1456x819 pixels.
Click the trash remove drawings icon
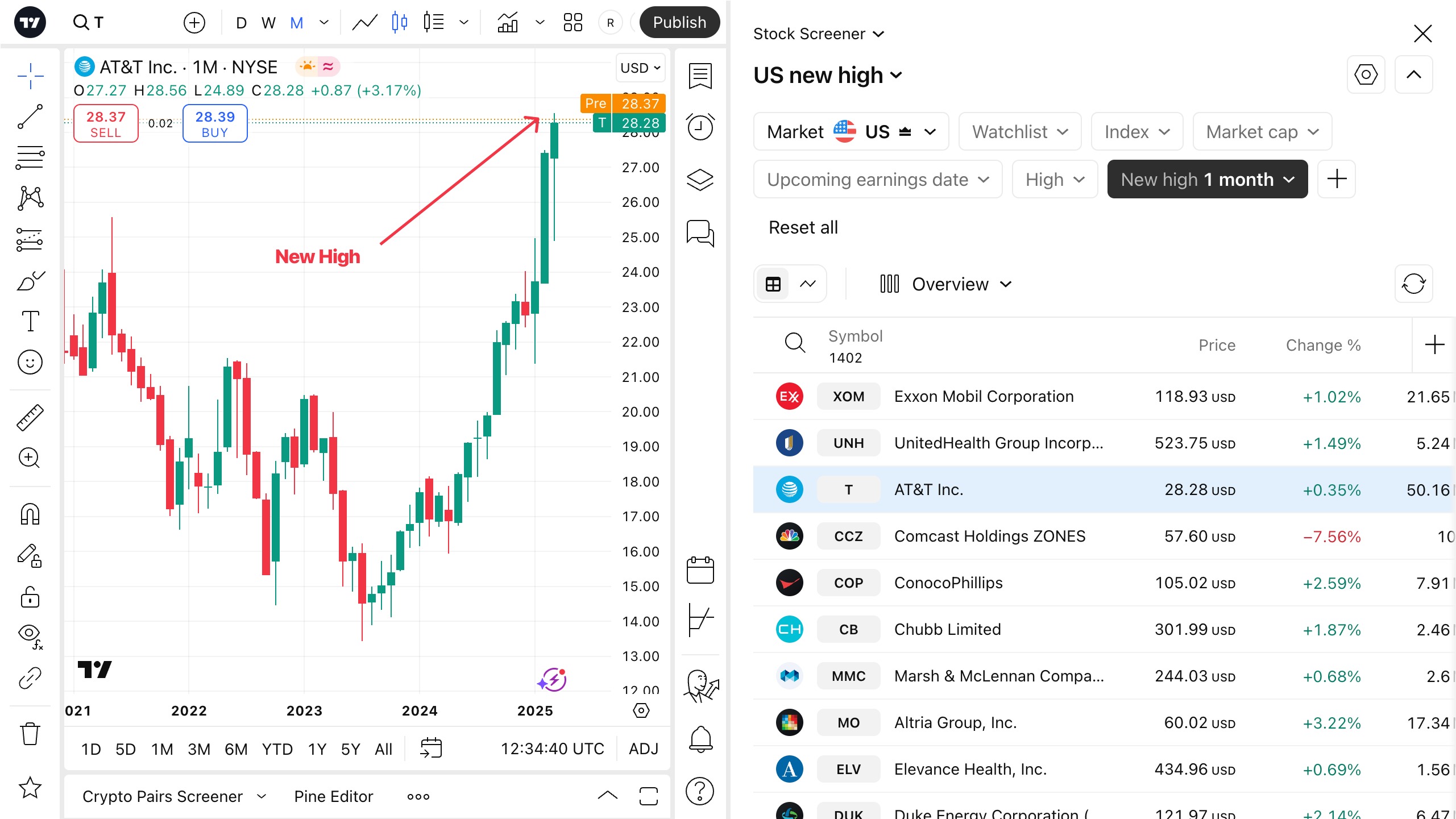point(30,733)
